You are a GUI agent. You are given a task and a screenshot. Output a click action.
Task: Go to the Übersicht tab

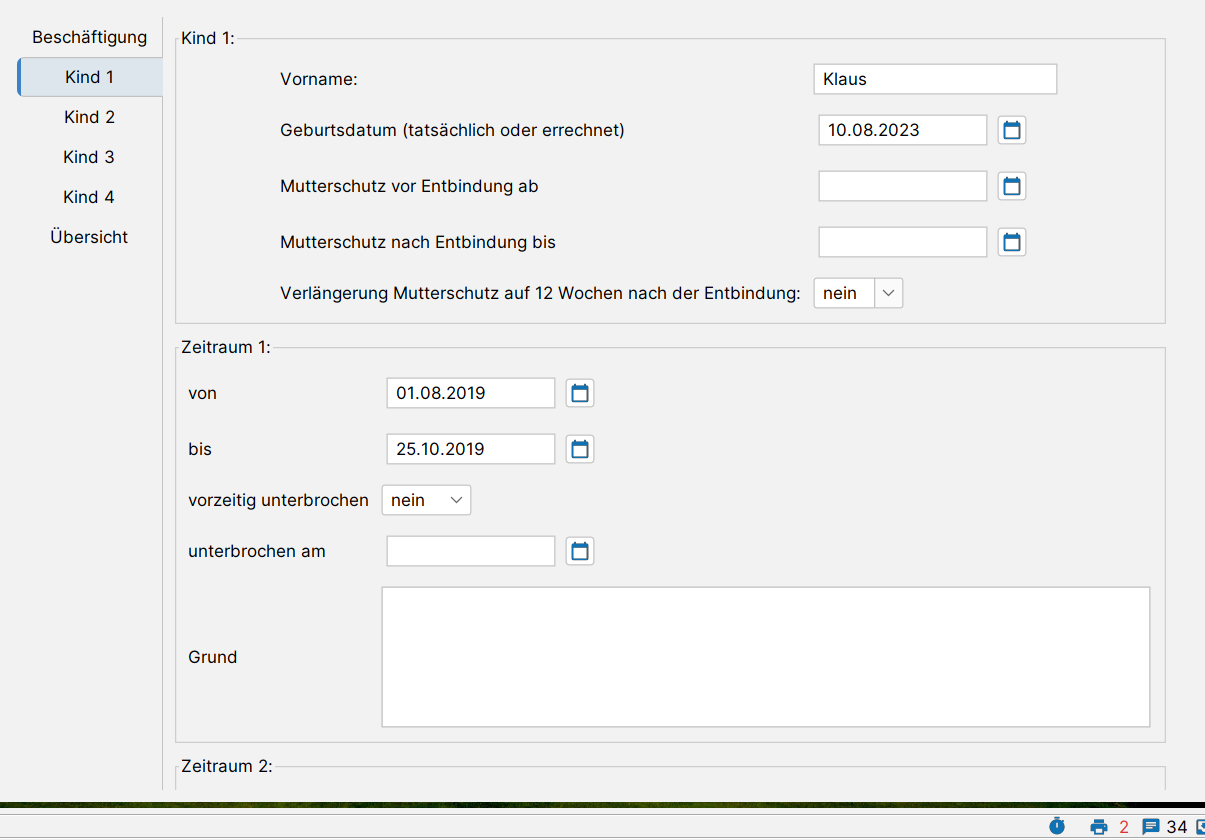(x=90, y=237)
